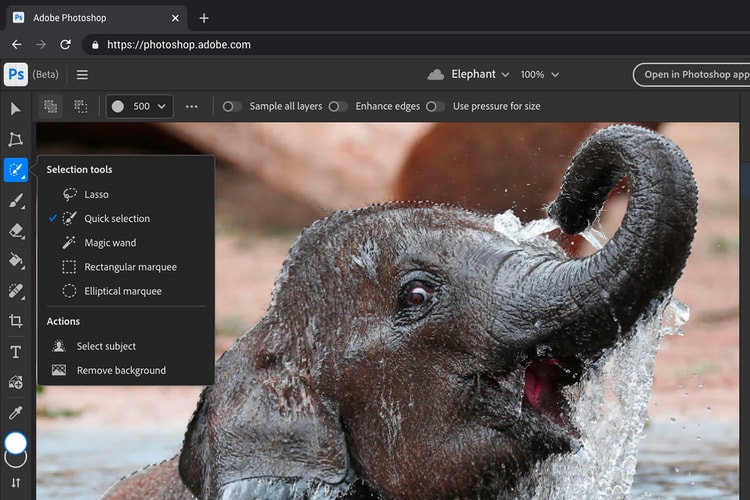Viewport: 750px width, 500px height.
Task: Choose Add to selection mode
Action: pos(51,106)
